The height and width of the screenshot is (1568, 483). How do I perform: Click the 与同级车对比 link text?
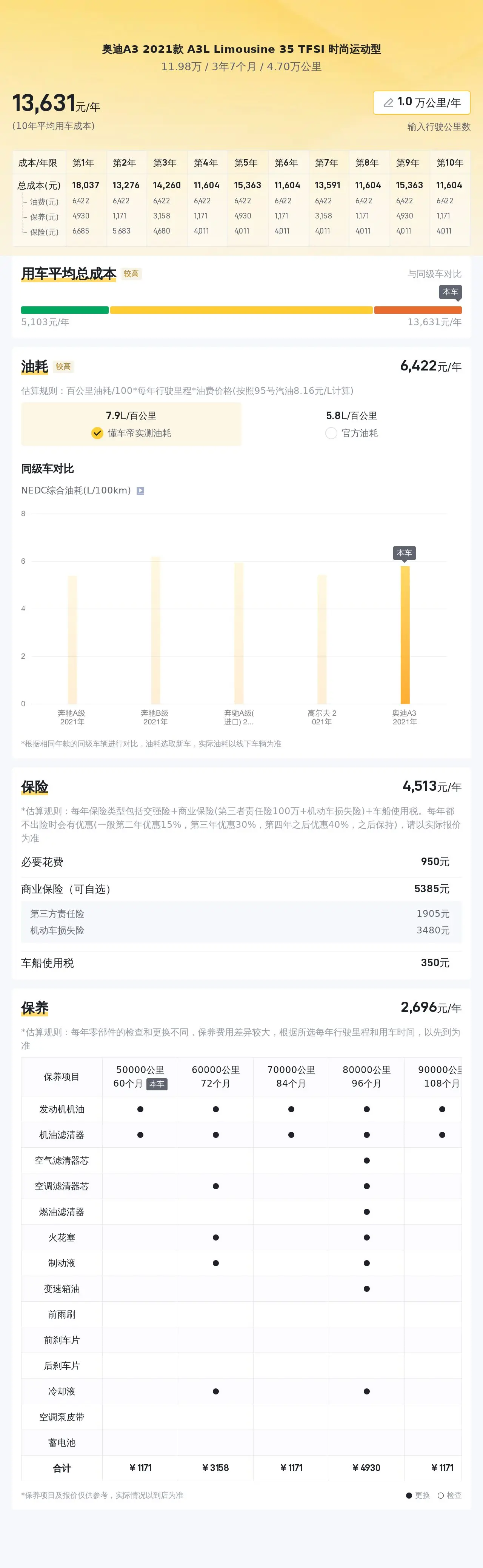pyautogui.click(x=434, y=274)
